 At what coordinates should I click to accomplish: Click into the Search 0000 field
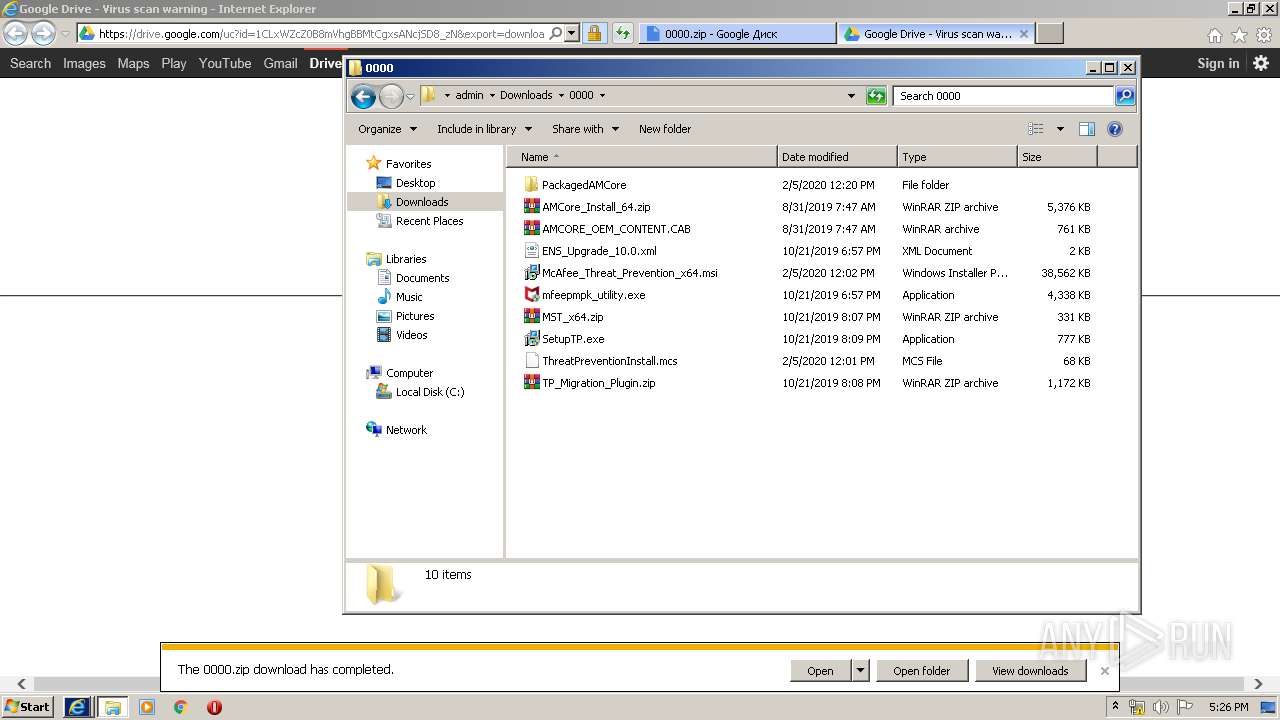point(1003,96)
